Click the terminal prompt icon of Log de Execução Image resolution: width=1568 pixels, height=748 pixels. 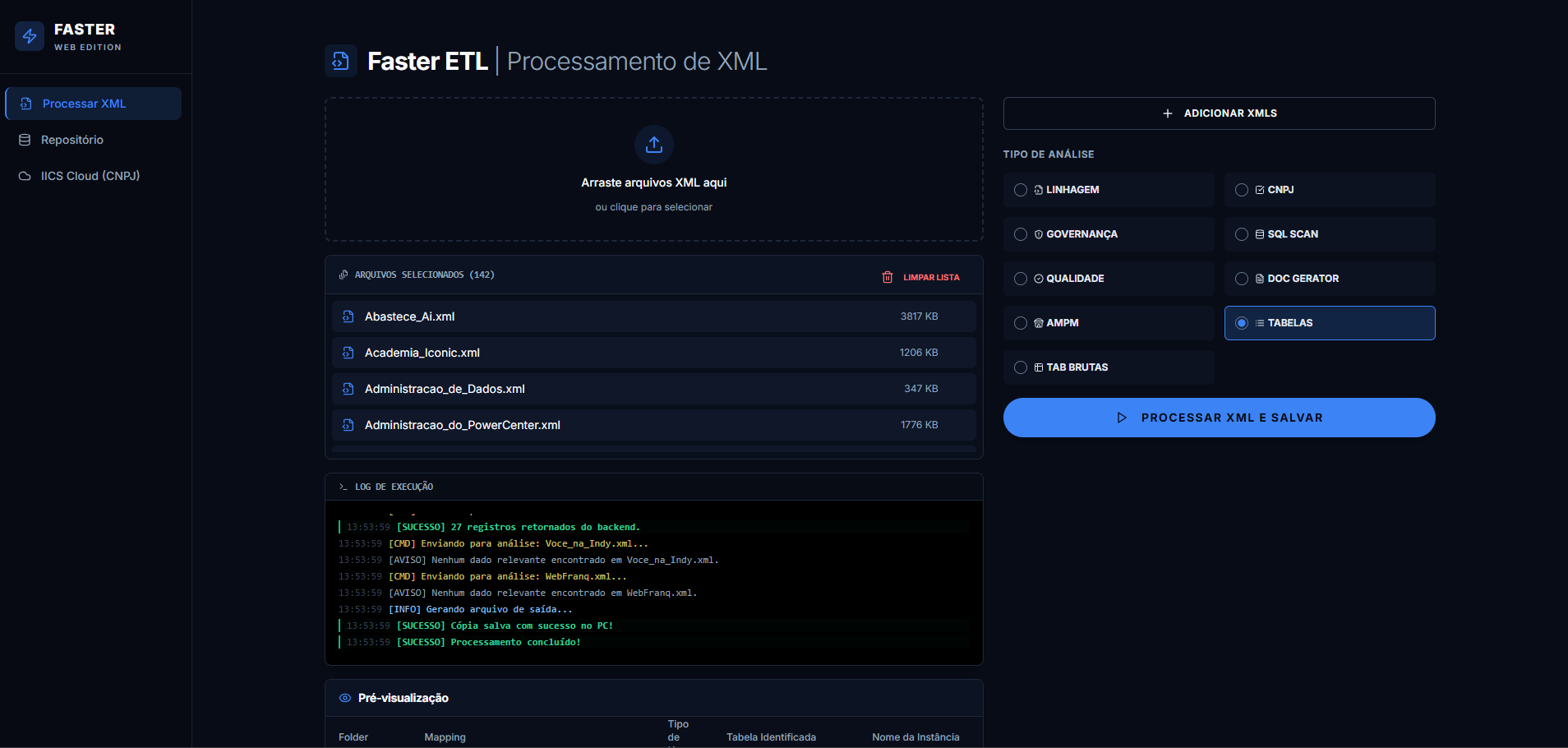click(344, 487)
